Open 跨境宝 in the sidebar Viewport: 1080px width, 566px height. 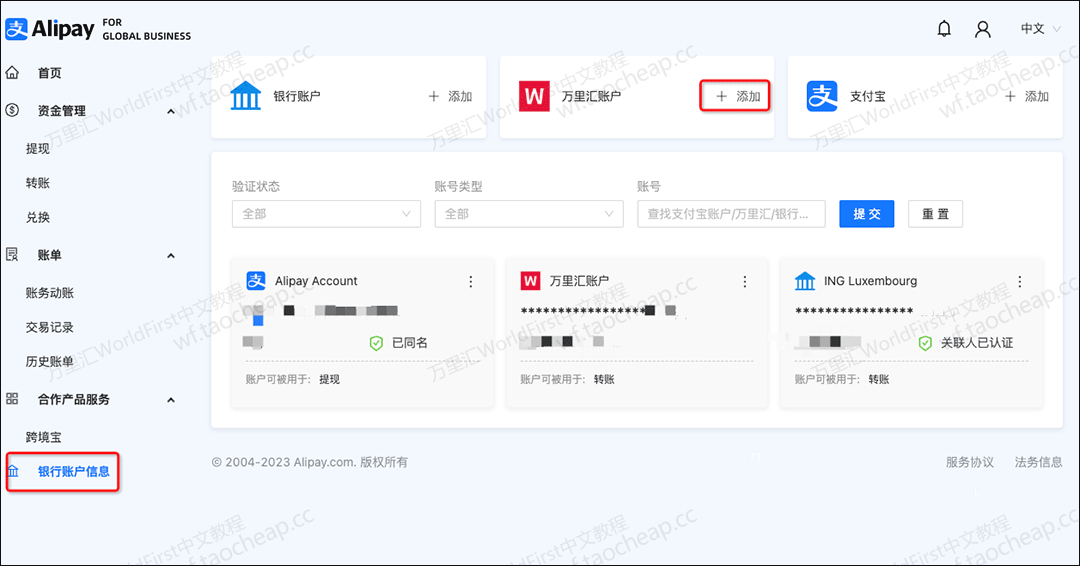tap(43, 437)
